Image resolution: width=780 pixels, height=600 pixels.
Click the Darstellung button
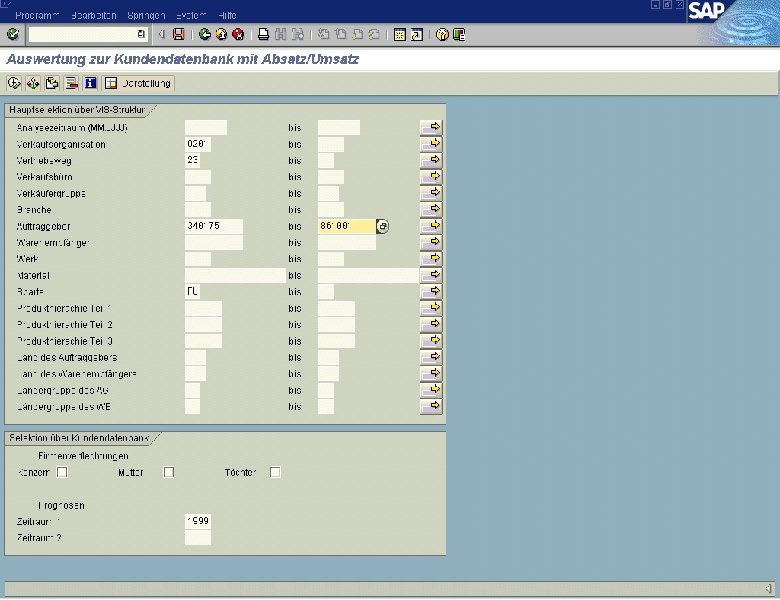pos(138,83)
